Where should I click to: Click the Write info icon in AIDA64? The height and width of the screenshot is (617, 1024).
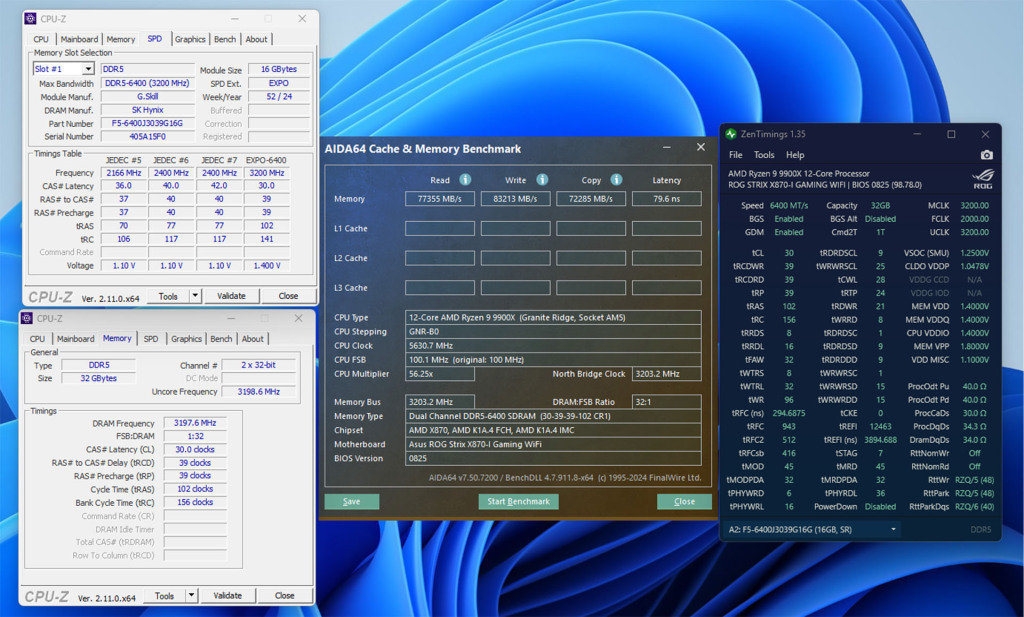pyautogui.click(x=542, y=180)
